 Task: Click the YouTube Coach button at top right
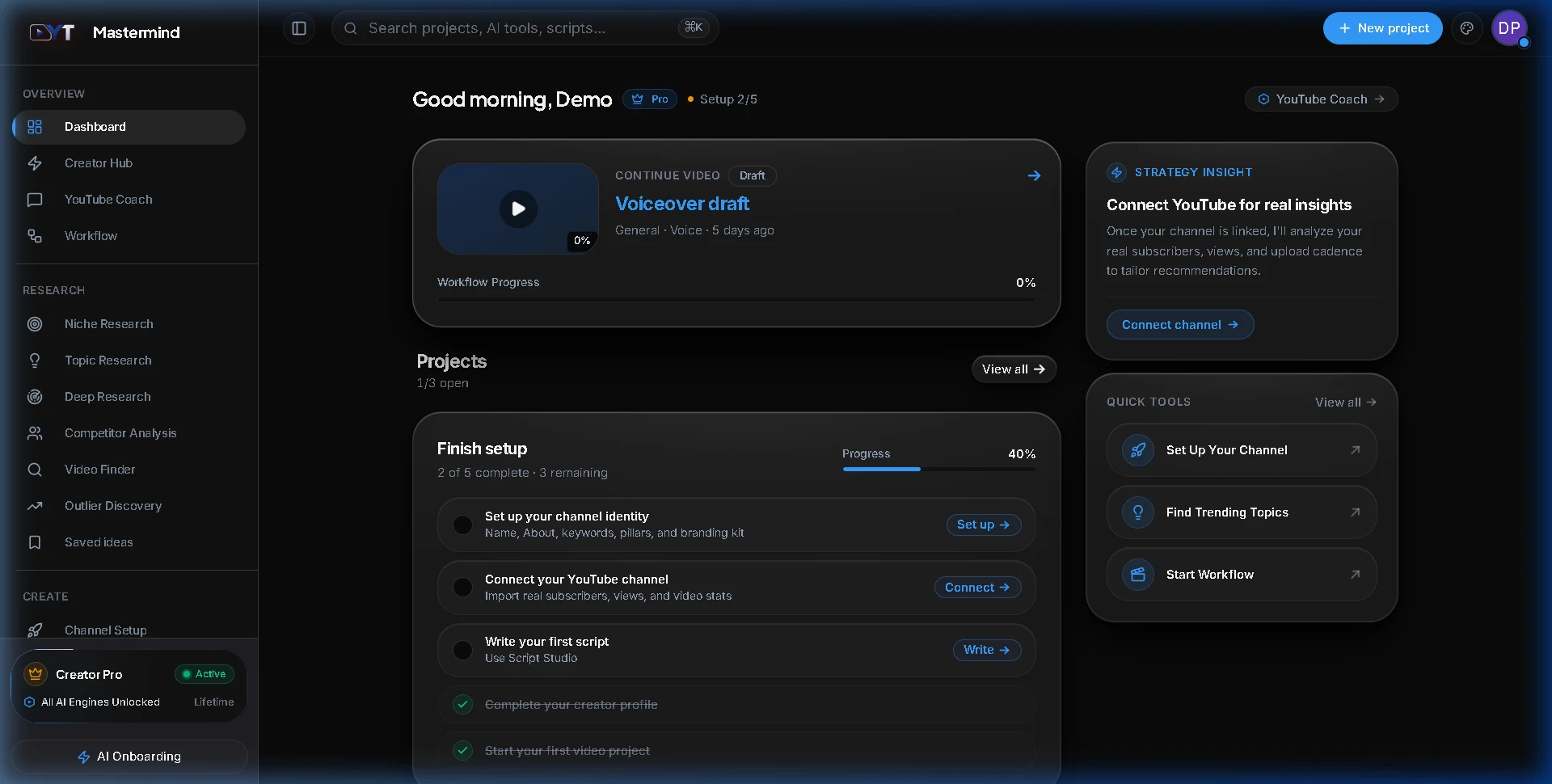(x=1321, y=99)
